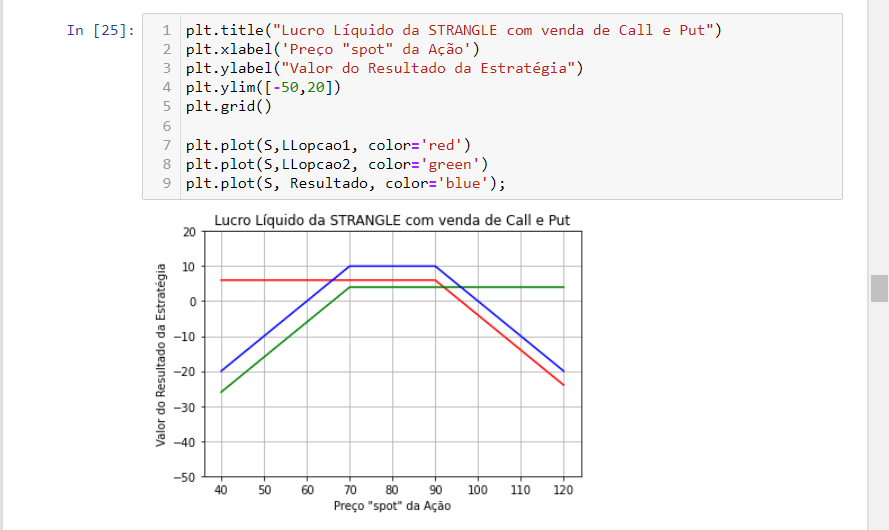Click the plt.xlabel line of code
The width and height of the screenshot is (889, 530).
click(x=332, y=49)
